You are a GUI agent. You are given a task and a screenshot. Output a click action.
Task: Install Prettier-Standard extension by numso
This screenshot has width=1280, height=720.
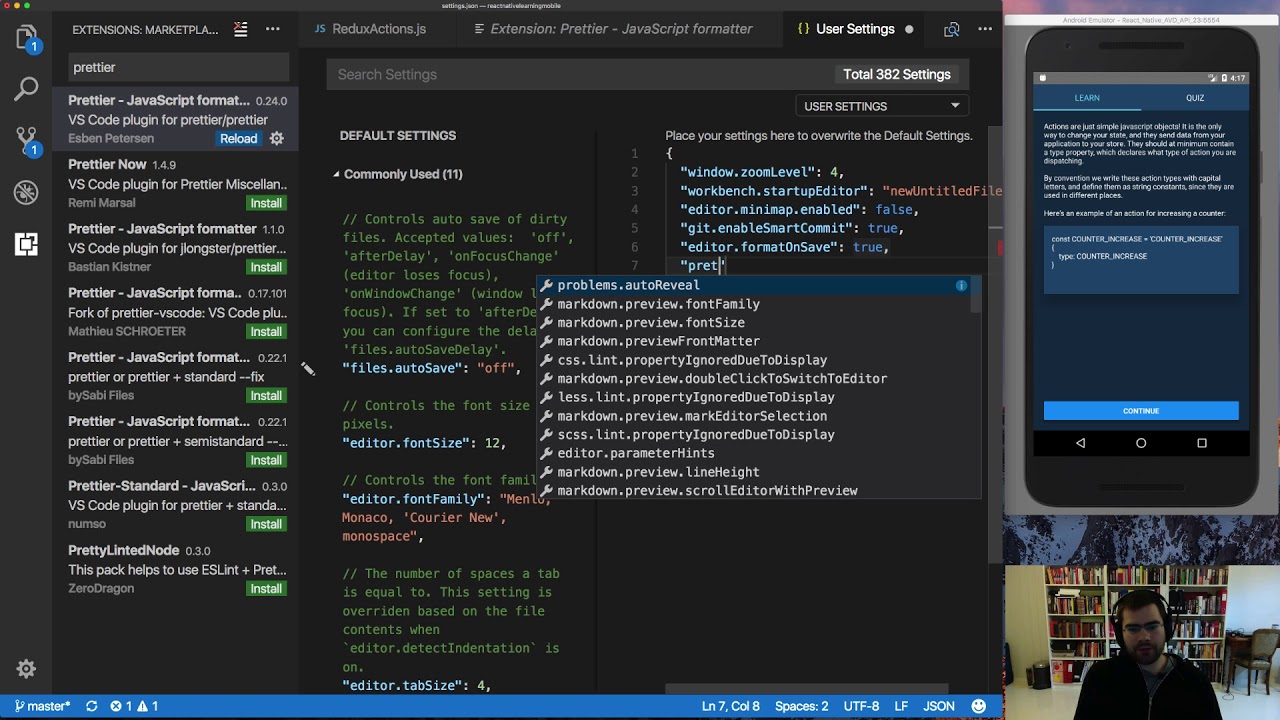click(x=266, y=524)
